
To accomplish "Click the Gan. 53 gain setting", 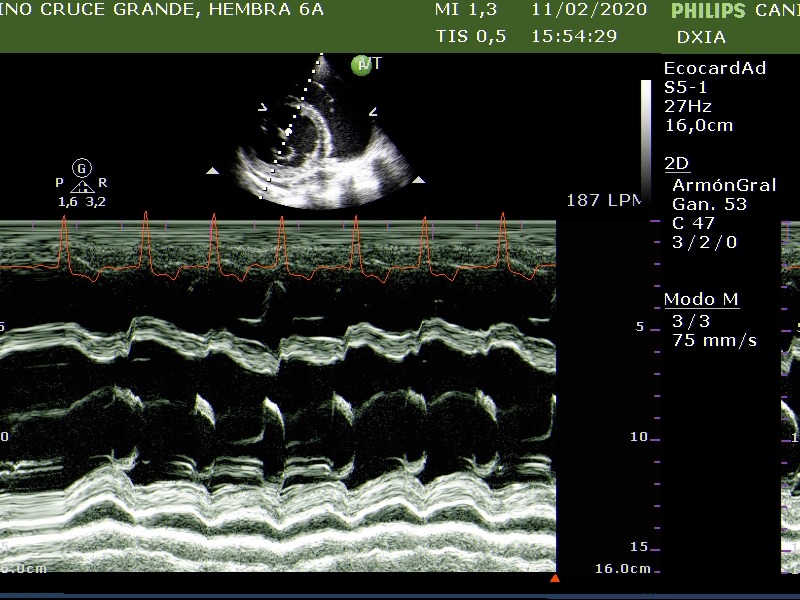I will 709,204.
